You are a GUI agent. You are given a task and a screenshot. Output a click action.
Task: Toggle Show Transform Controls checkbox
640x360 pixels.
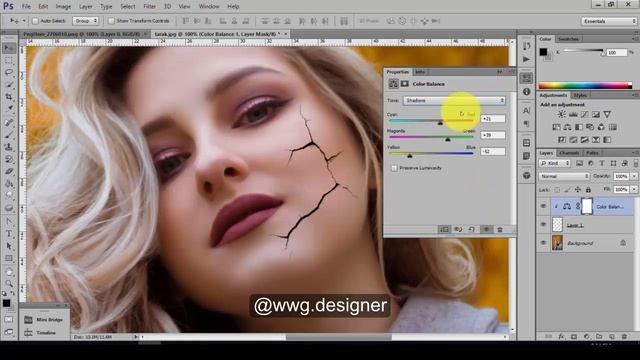111,21
